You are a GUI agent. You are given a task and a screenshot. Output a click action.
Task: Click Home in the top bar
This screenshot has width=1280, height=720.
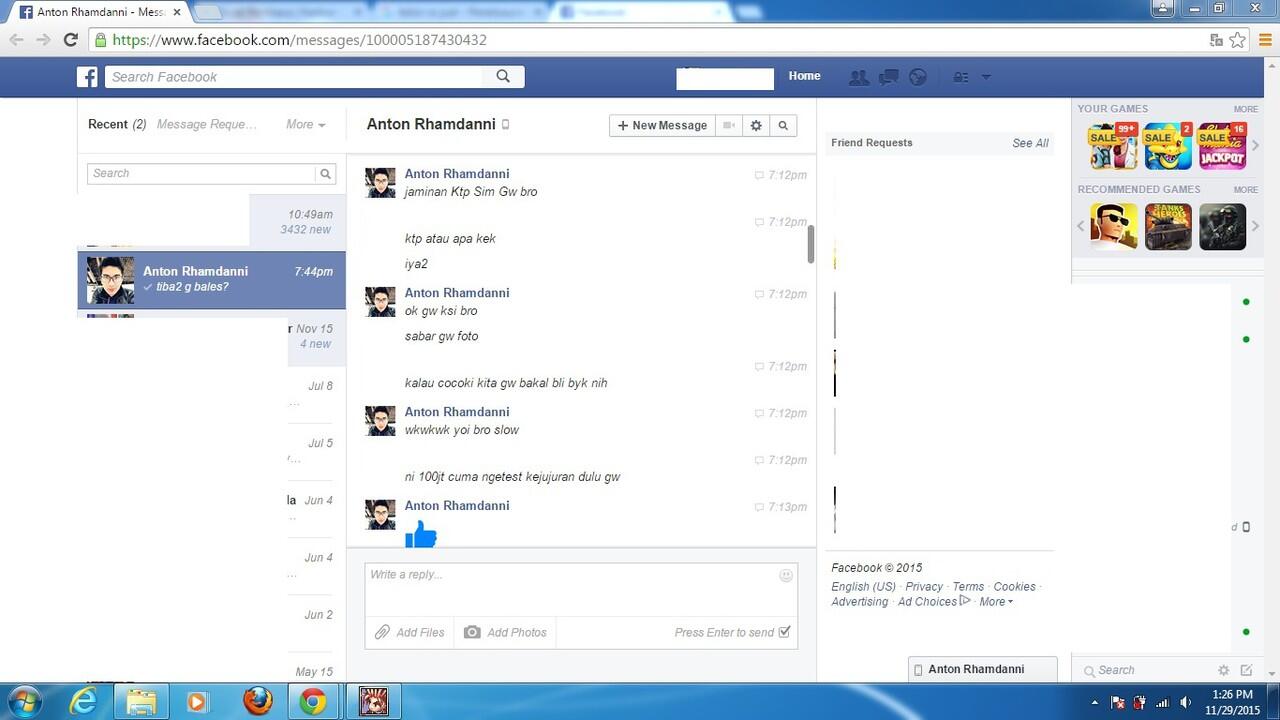(x=804, y=76)
